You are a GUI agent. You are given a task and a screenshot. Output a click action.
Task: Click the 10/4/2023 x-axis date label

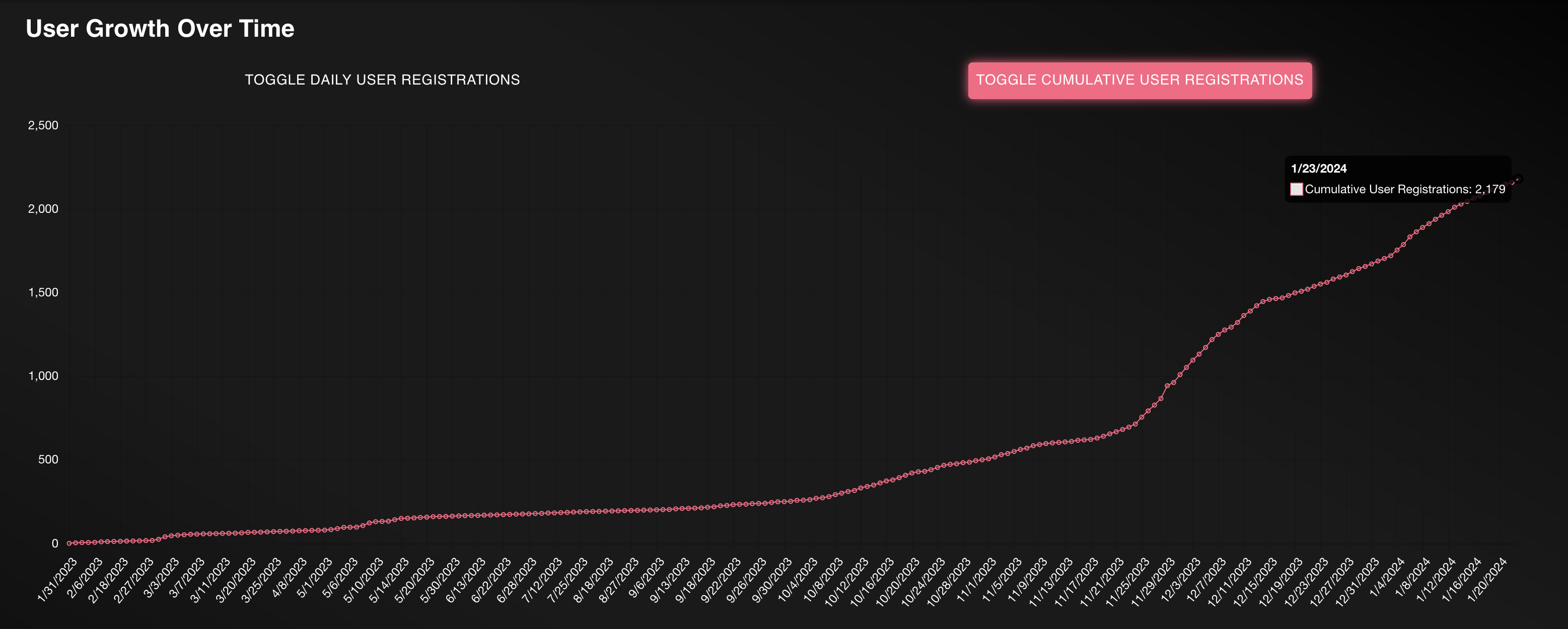(x=798, y=579)
